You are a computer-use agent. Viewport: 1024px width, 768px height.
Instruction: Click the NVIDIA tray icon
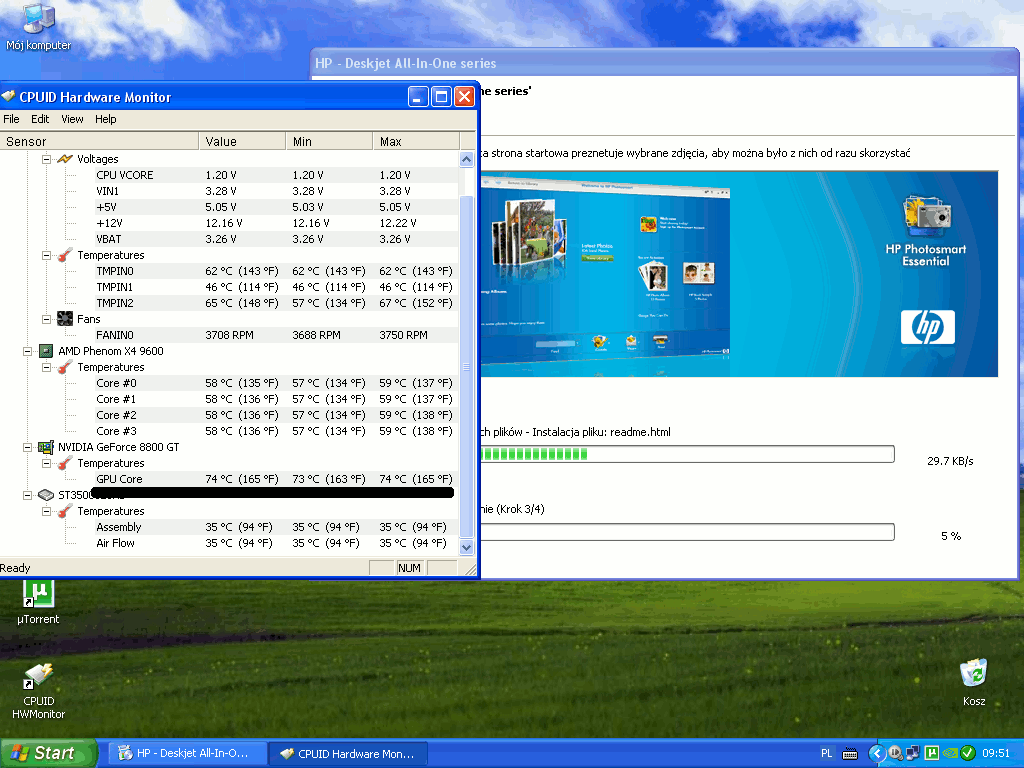[950, 753]
